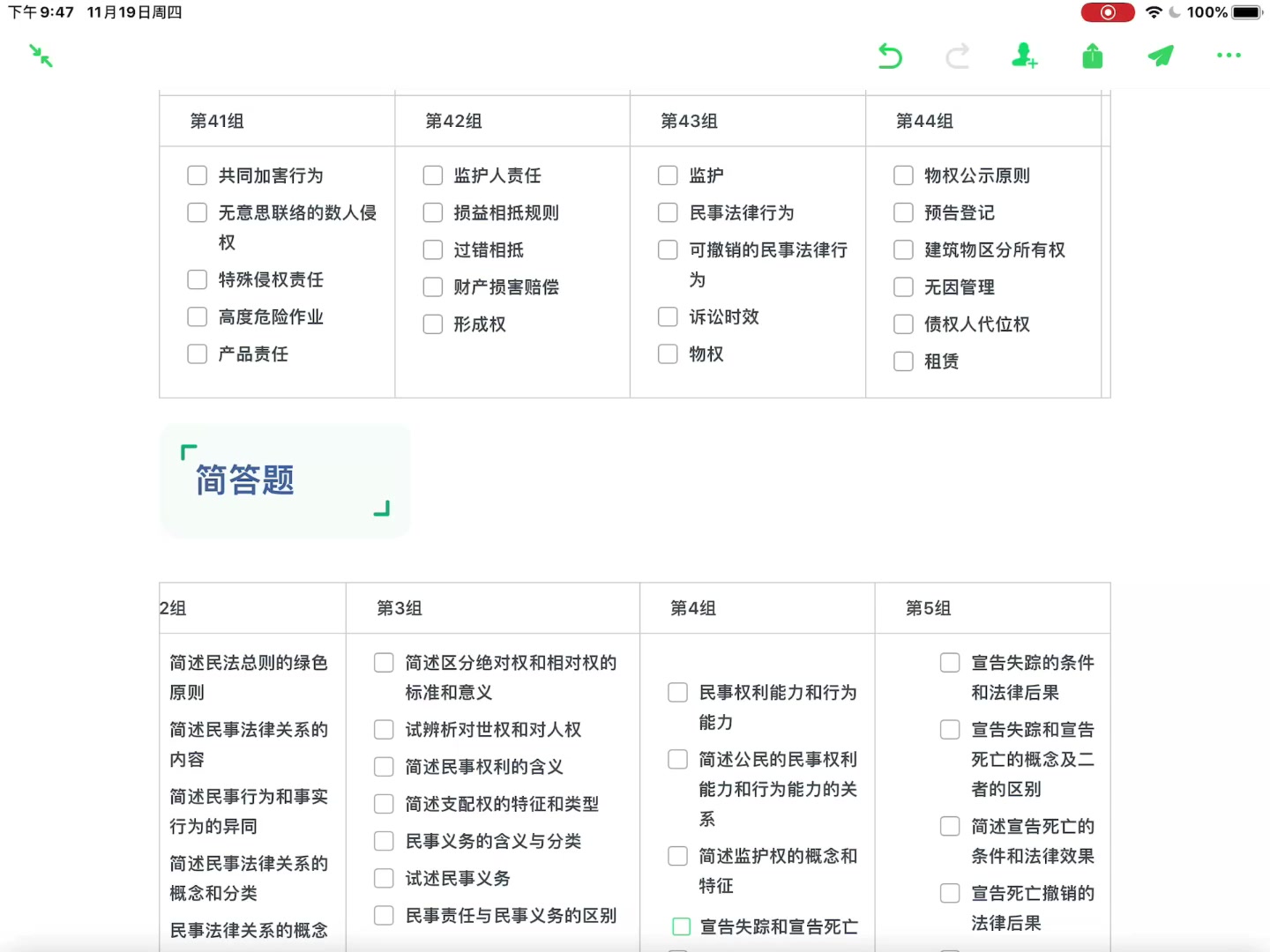The image size is (1270, 952).
Task: Tap the text 简述民事行为和事实行为的异同
Action: point(249,811)
